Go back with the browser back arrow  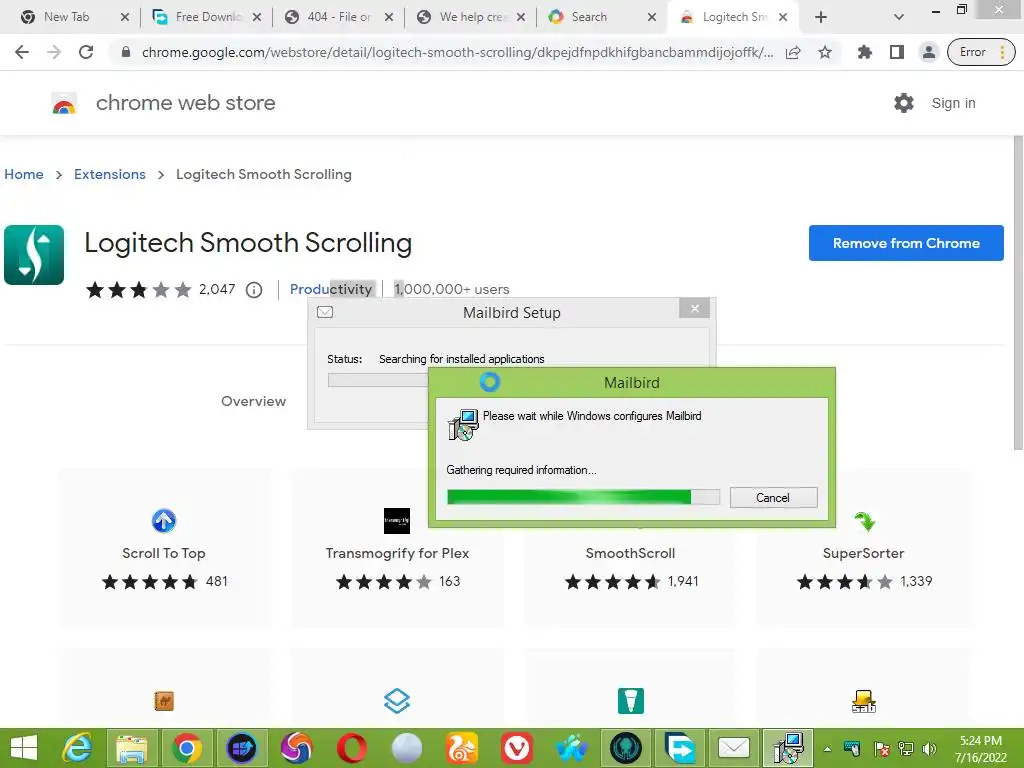[x=22, y=52]
